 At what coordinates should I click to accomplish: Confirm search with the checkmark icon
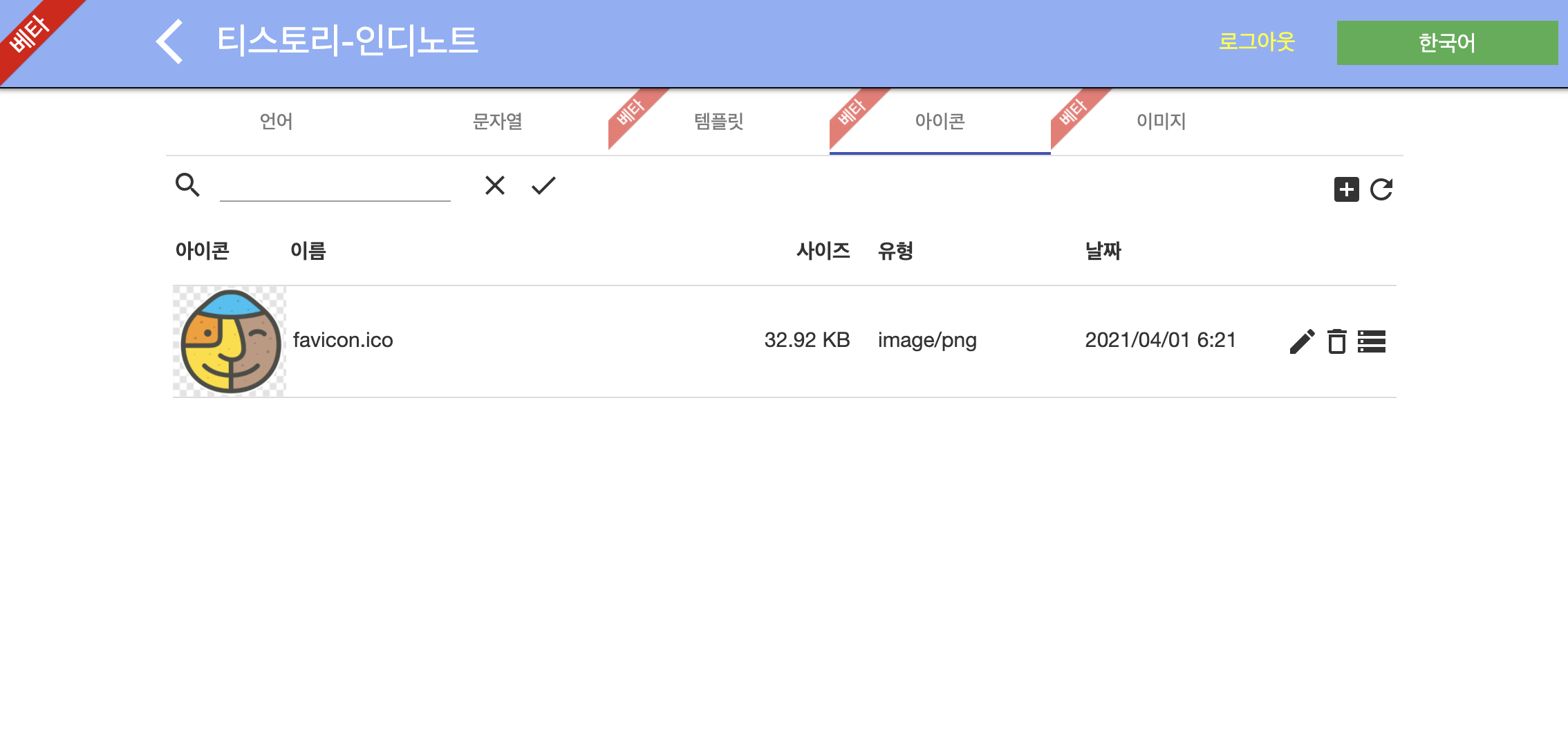[543, 185]
